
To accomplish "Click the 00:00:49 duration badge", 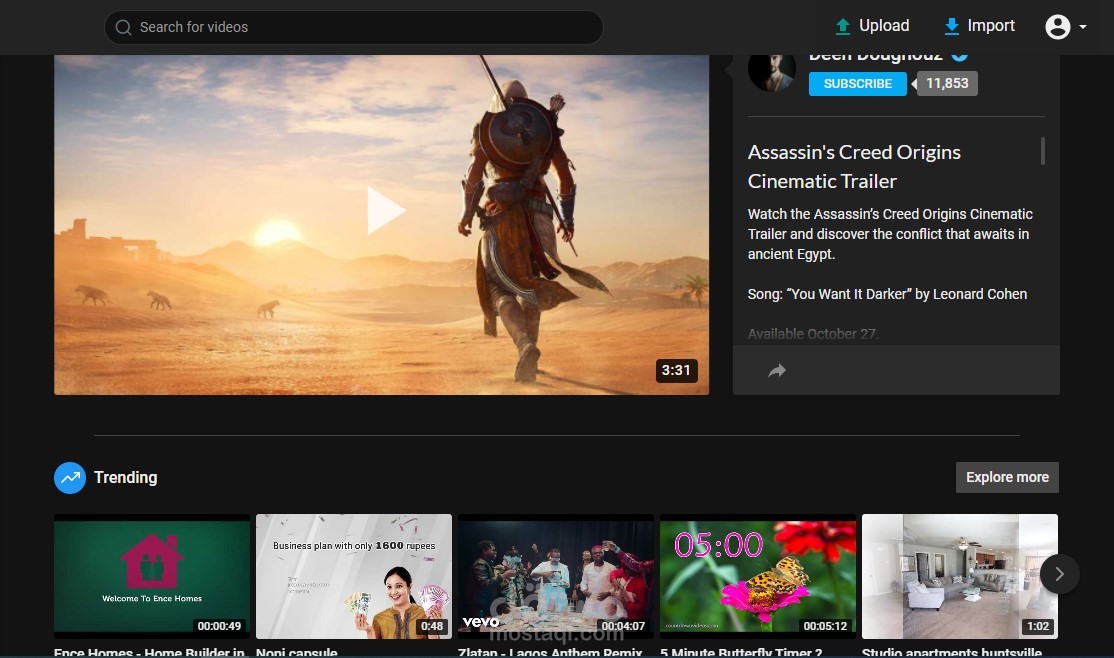I will [219, 626].
